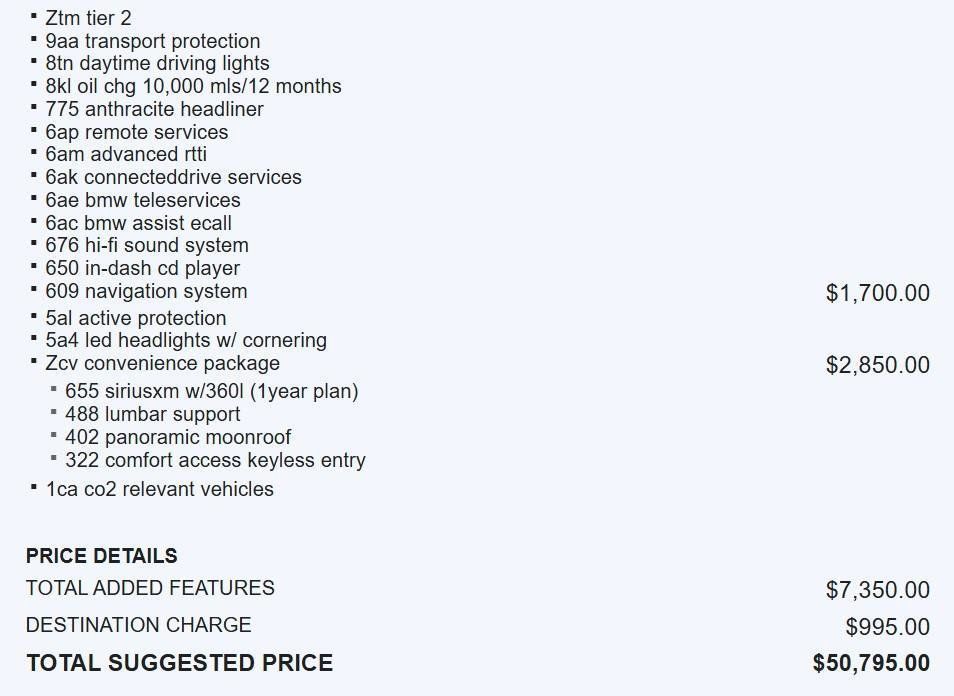Select the DESTINATION CHARGE label
This screenshot has width=954, height=696.
(138, 625)
